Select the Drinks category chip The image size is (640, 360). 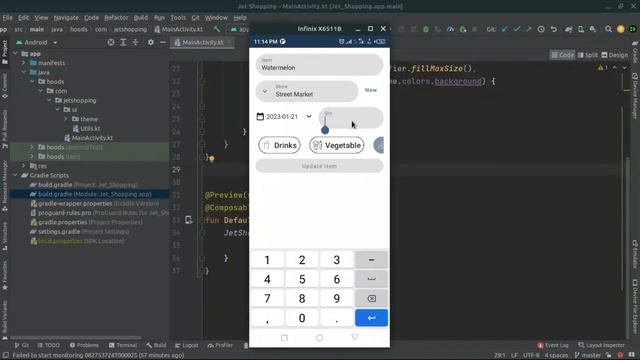(x=279, y=145)
